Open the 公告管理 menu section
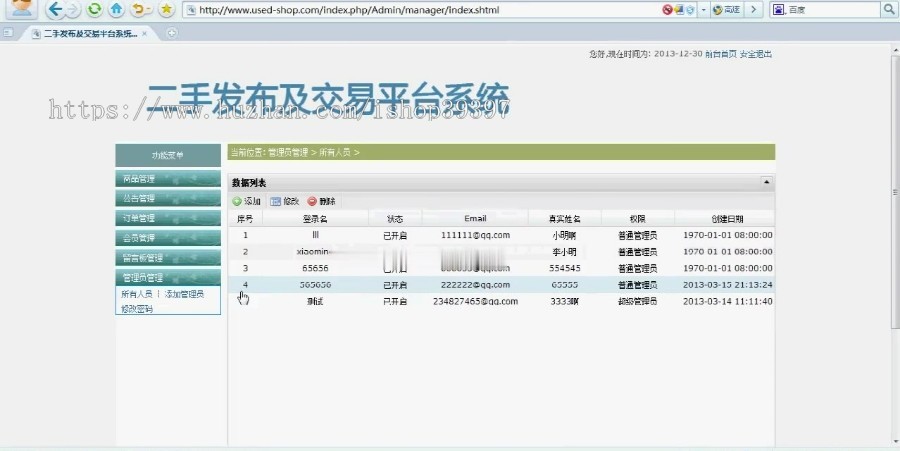The width and height of the screenshot is (900, 451). (x=168, y=198)
